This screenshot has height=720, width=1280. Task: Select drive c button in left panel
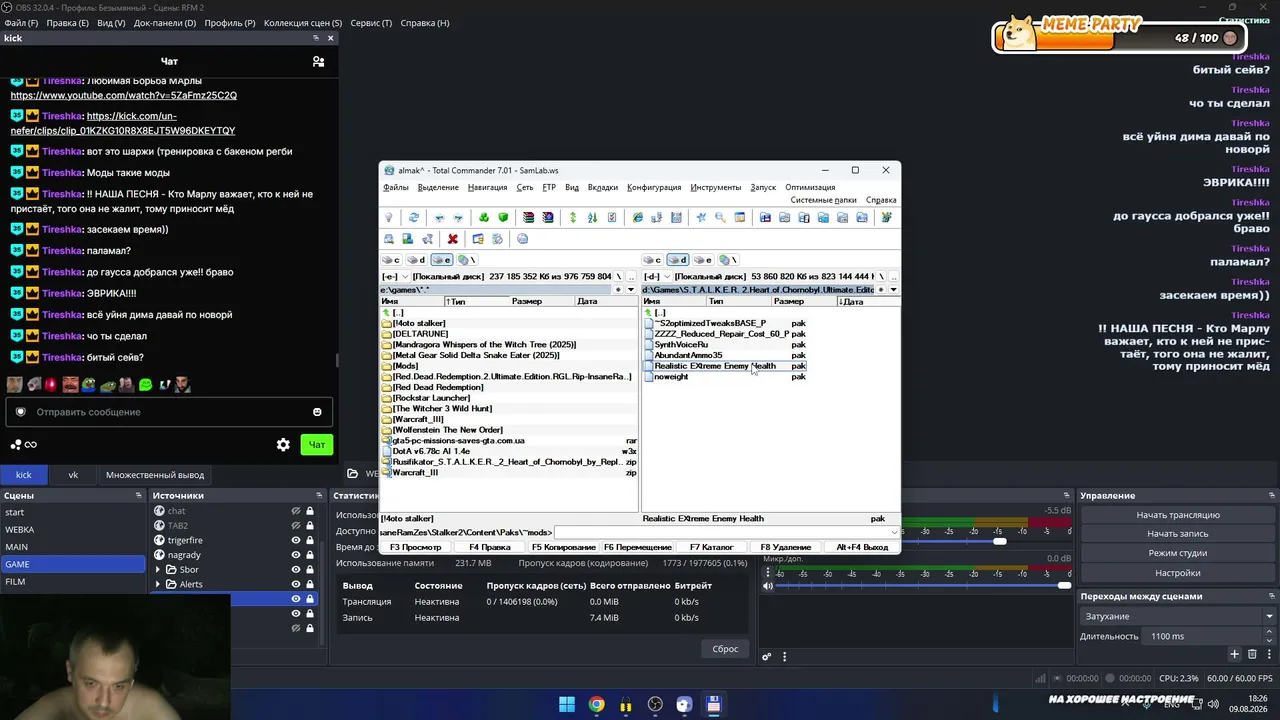[392, 260]
